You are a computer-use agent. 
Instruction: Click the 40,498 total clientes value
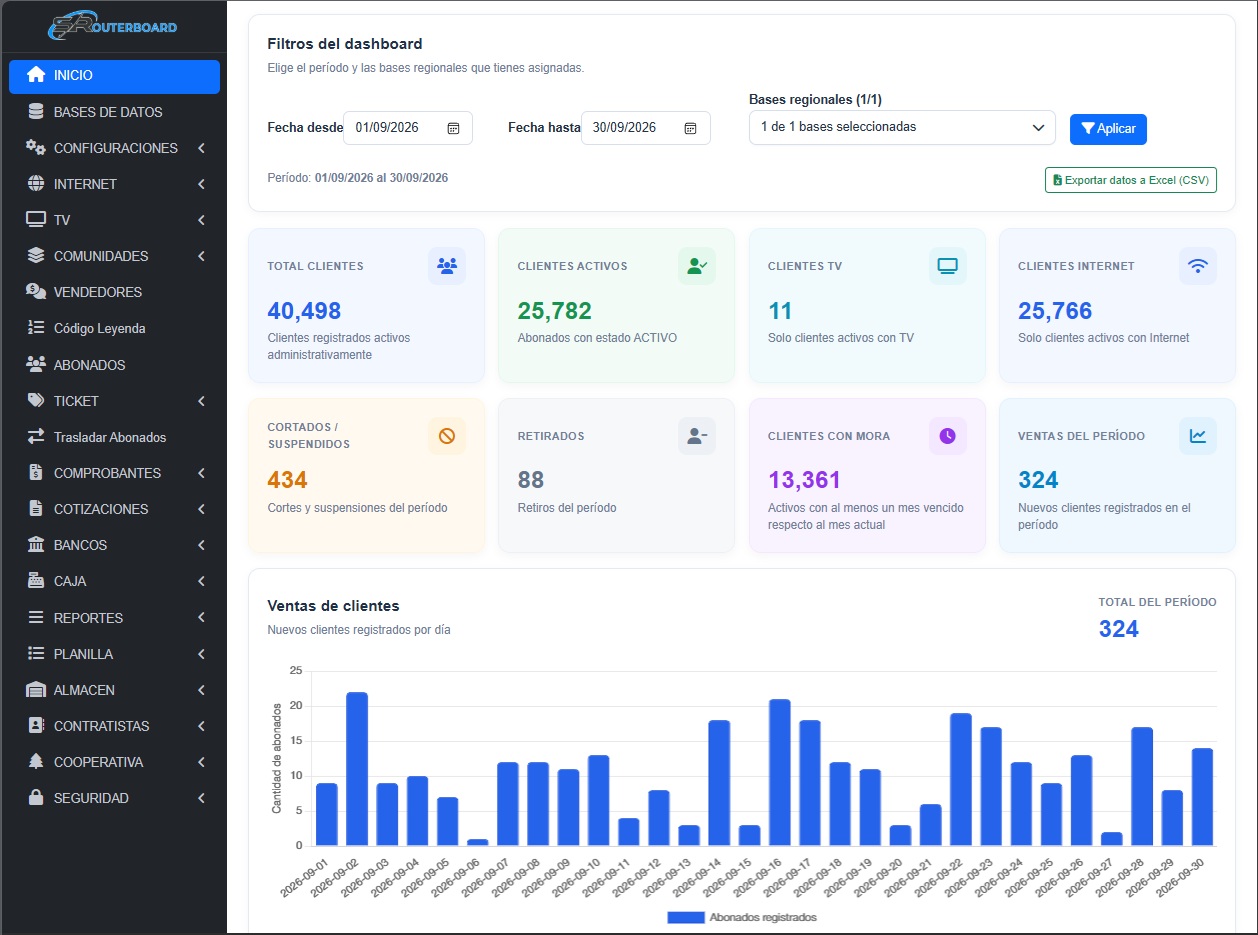click(305, 311)
